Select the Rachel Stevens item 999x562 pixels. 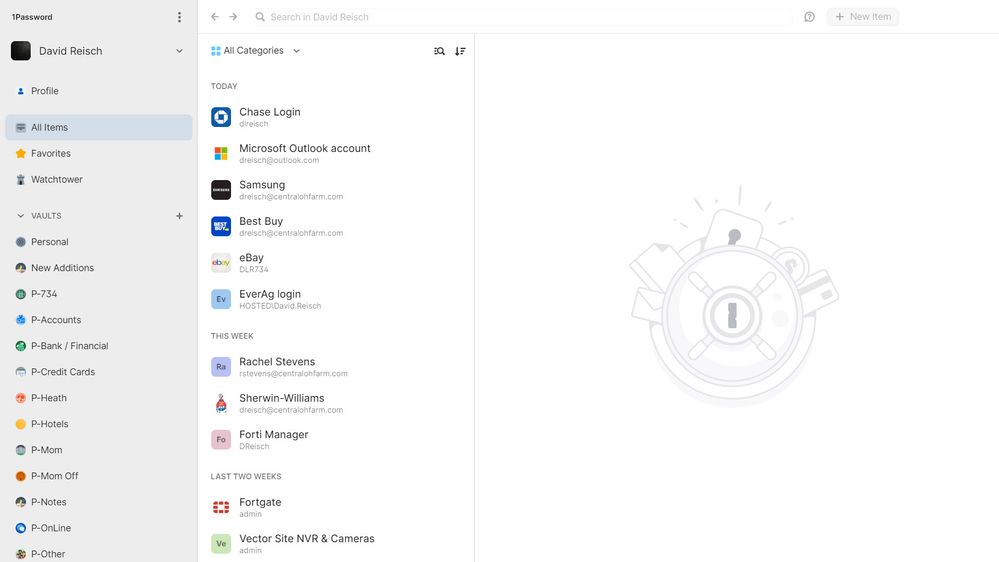[336, 367]
